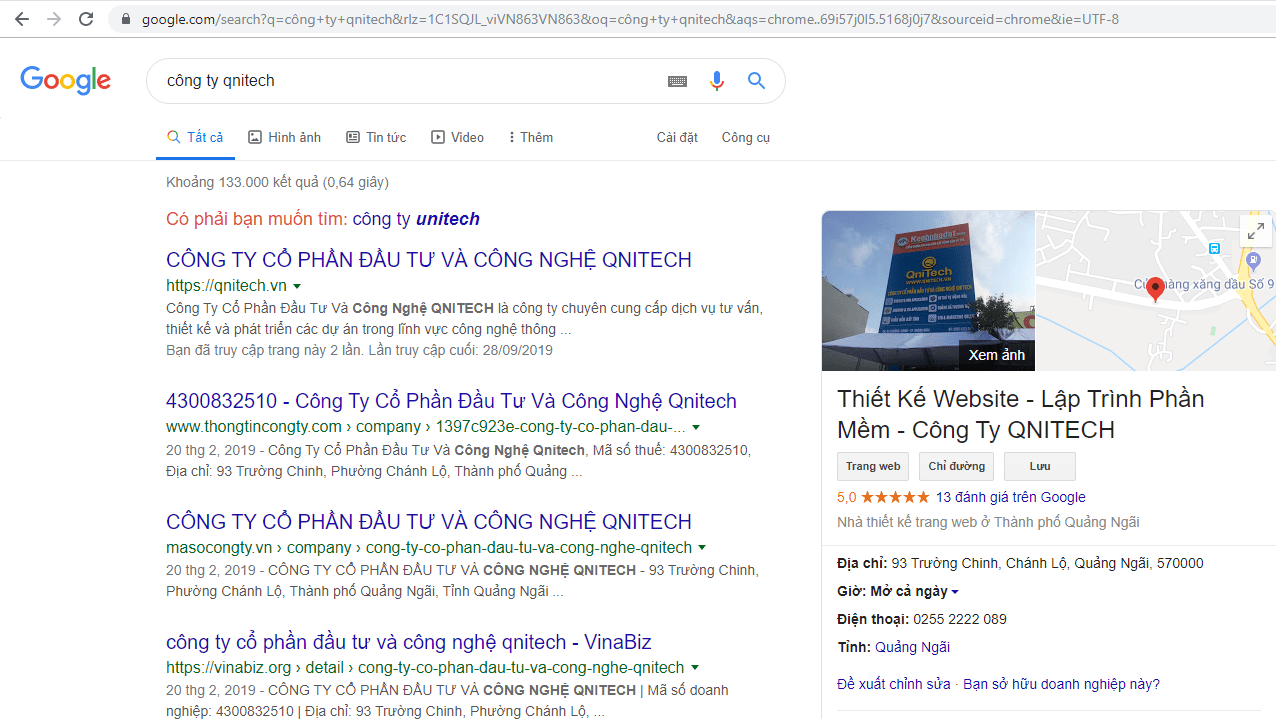Open dropdown arrow next to qnitech.vn URL

point(297,287)
